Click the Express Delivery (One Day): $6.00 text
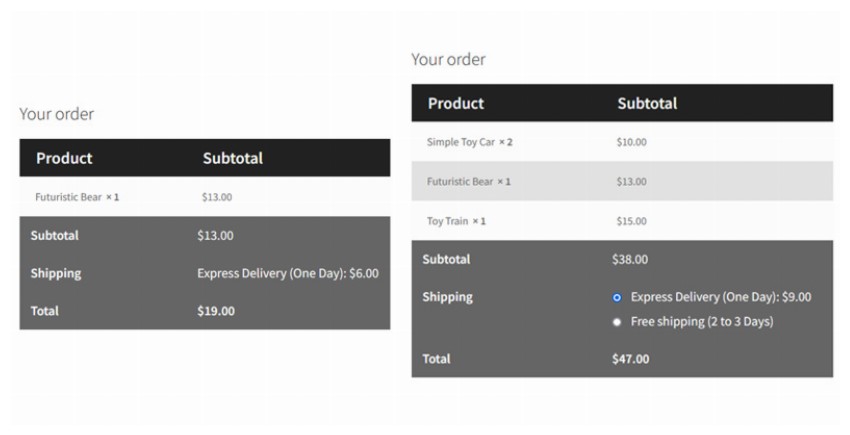The image size is (850, 435). pyautogui.click(x=288, y=273)
